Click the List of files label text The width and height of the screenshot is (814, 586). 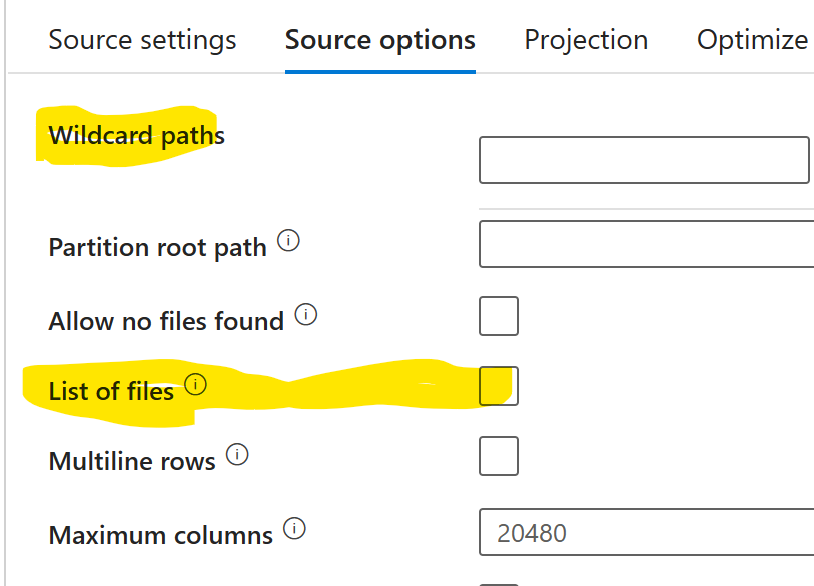pyautogui.click(x=110, y=391)
